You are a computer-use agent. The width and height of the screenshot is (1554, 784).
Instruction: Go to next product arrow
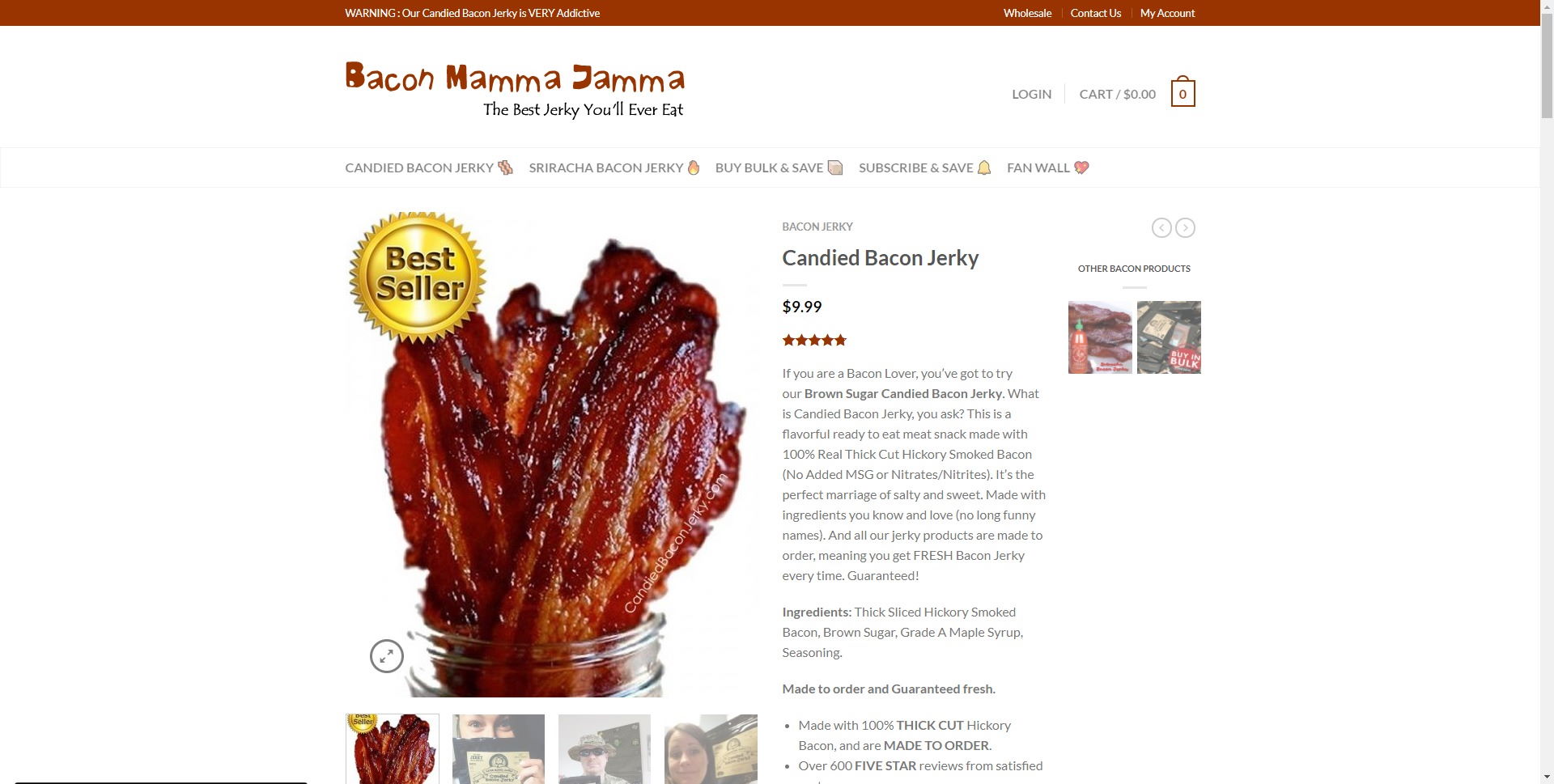[1185, 228]
